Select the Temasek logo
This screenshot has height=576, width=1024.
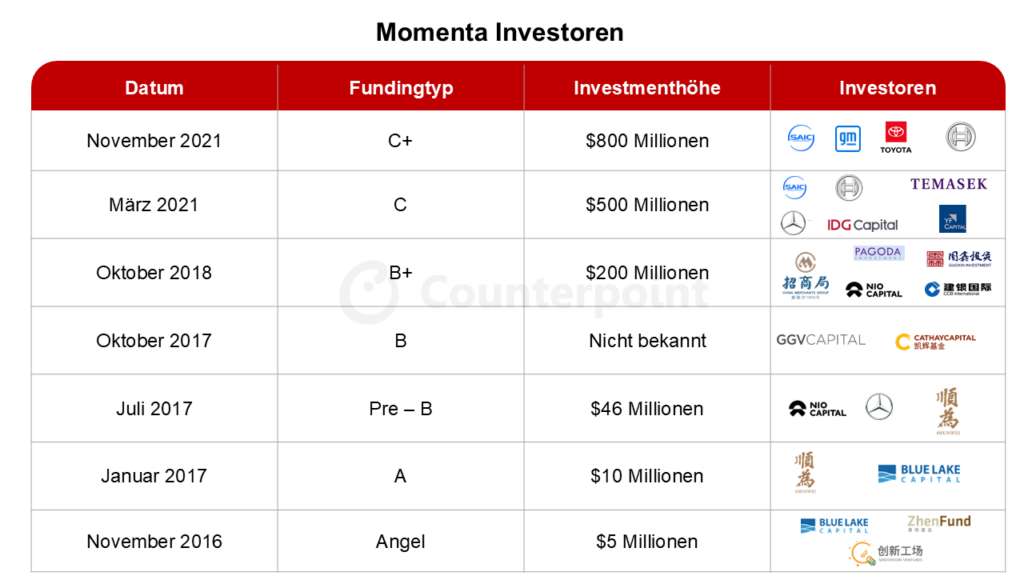pos(949,184)
